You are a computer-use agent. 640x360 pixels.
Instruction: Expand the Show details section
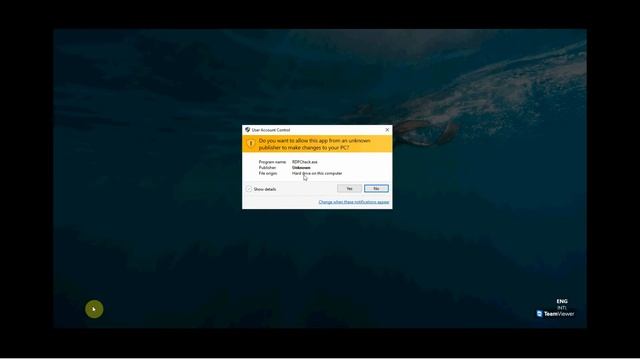point(261,189)
